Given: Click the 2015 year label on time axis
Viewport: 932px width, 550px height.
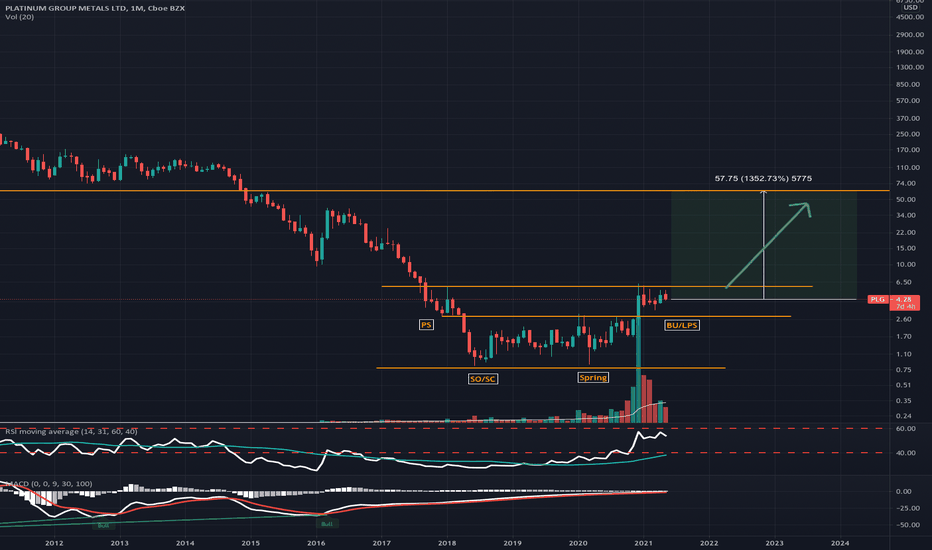Looking at the screenshot, I should (250, 543).
